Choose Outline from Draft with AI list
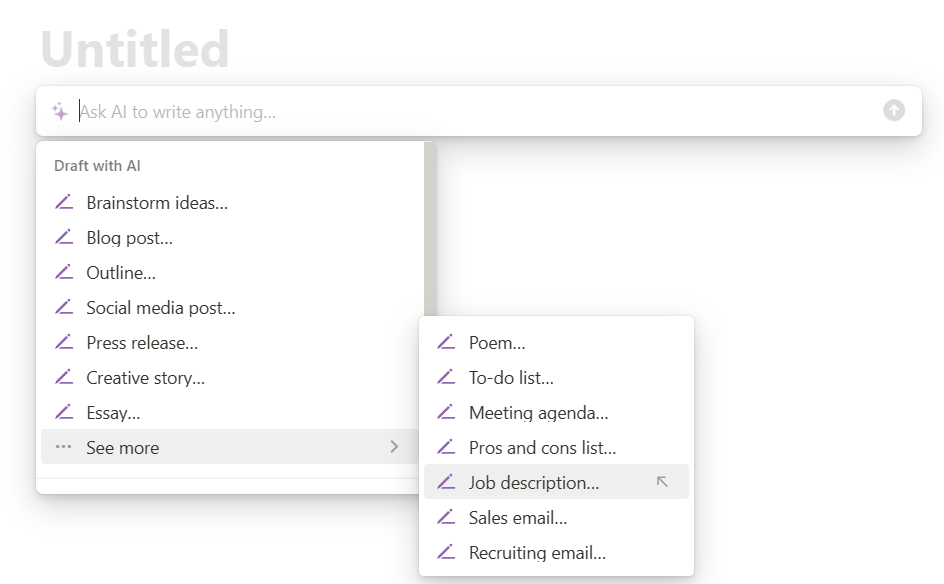Screen dimensions: 944x584 point(121,273)
